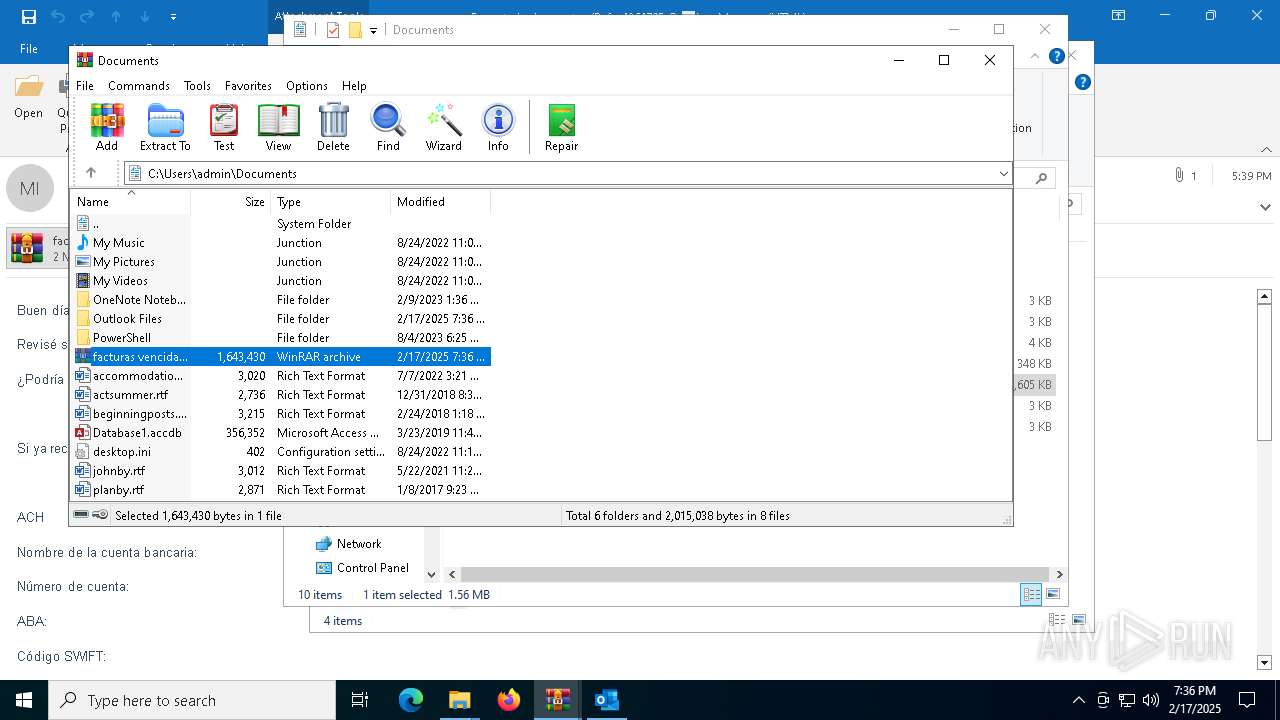Click the Info toolbar icon
Image resolution: width=1280 pixels, height=720 pixels.
(x=498, y=127)
